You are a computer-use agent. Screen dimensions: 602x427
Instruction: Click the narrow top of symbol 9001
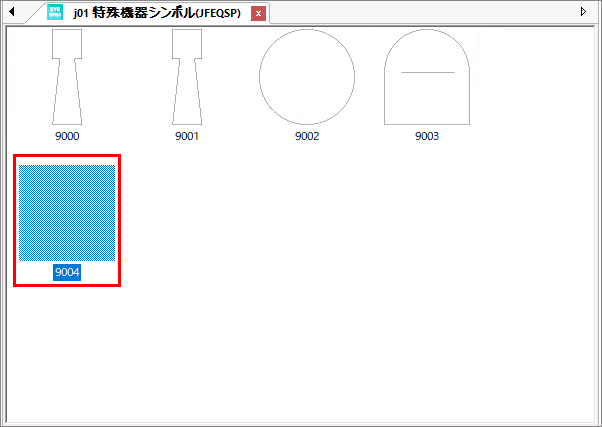point(187,42)
